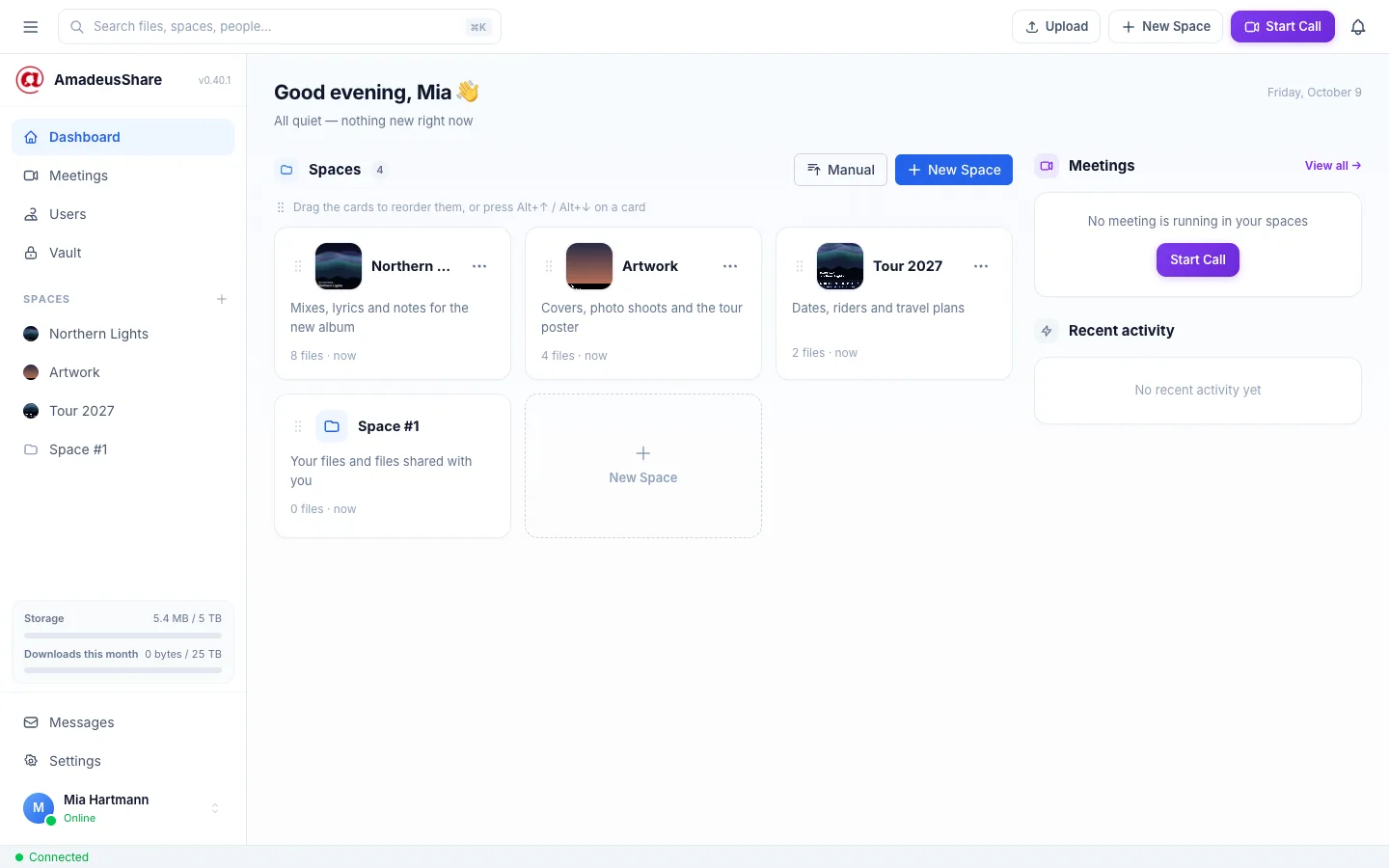The width and height of the screenshot is (1389, 868).
Task: Open Meetings in the sidebar
Action: [x=123, y=176]
